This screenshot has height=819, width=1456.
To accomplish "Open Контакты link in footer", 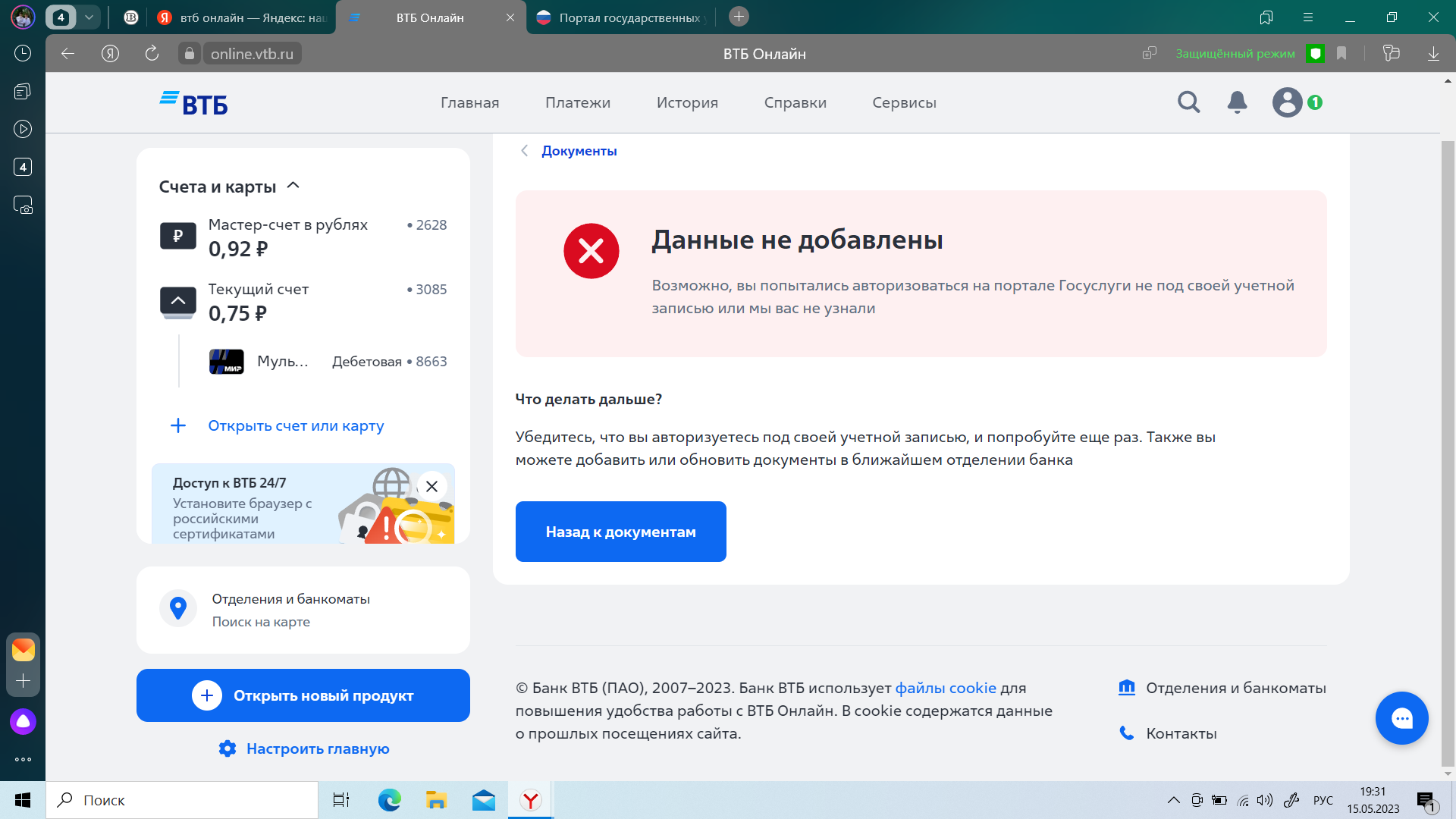I will [x=1181, y=733].
